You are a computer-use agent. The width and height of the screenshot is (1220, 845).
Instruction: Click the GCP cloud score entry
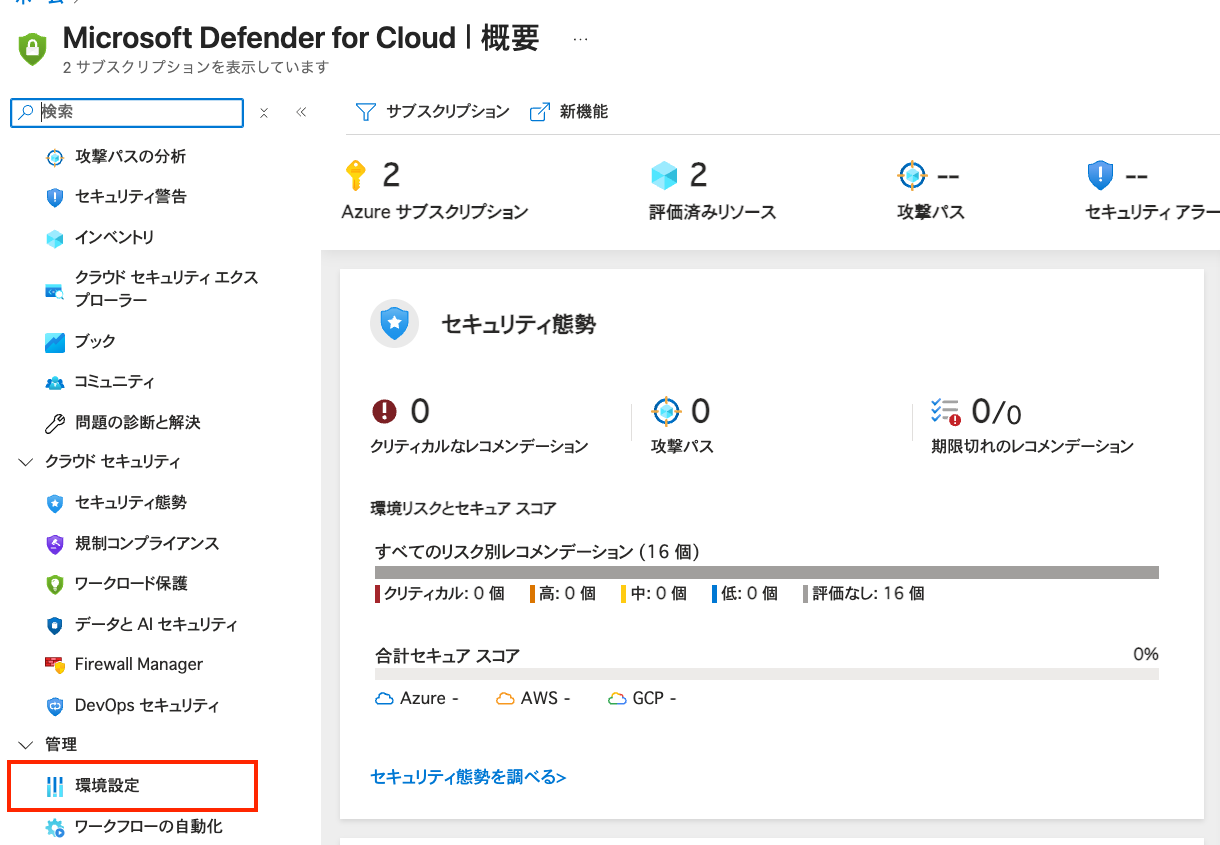(642, 699)
